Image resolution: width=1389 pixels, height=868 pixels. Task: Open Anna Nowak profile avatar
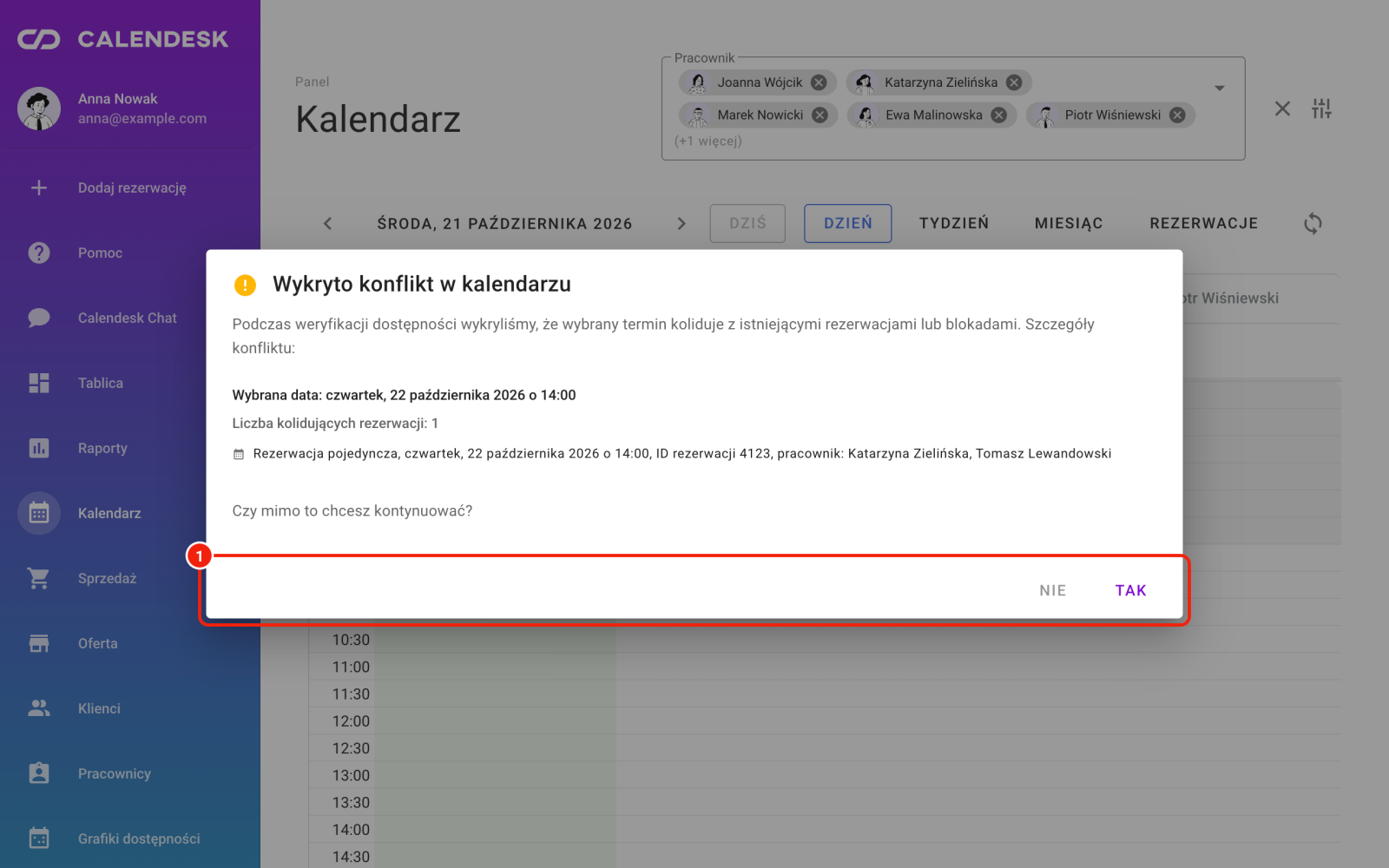pyautogui.click(x=39, y=108)
